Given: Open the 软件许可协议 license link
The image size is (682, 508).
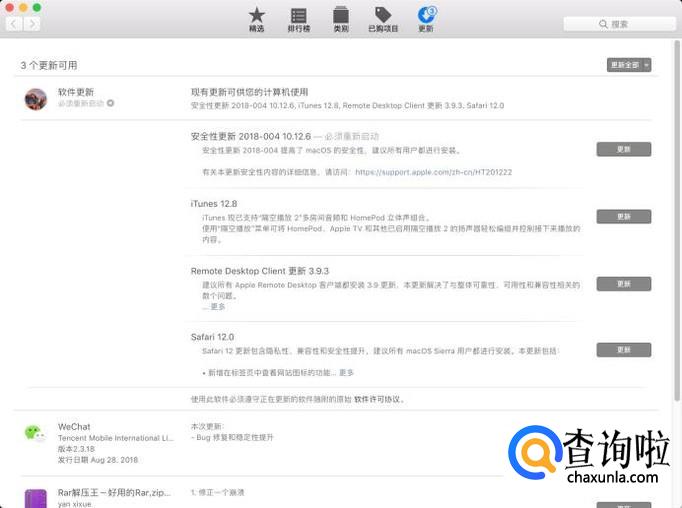Looking at the screenshot, I should 378,399.
